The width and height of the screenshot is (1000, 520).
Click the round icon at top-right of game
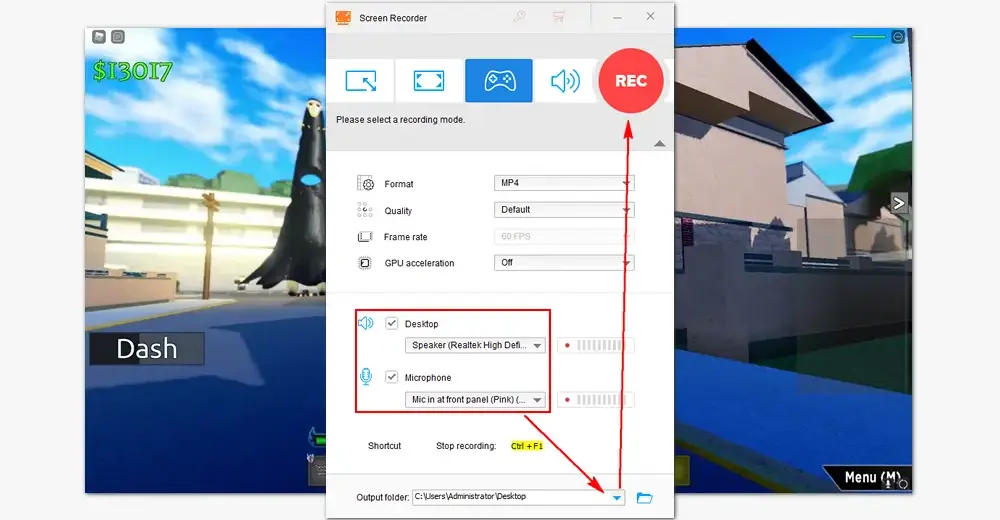[x=898, y=37]
